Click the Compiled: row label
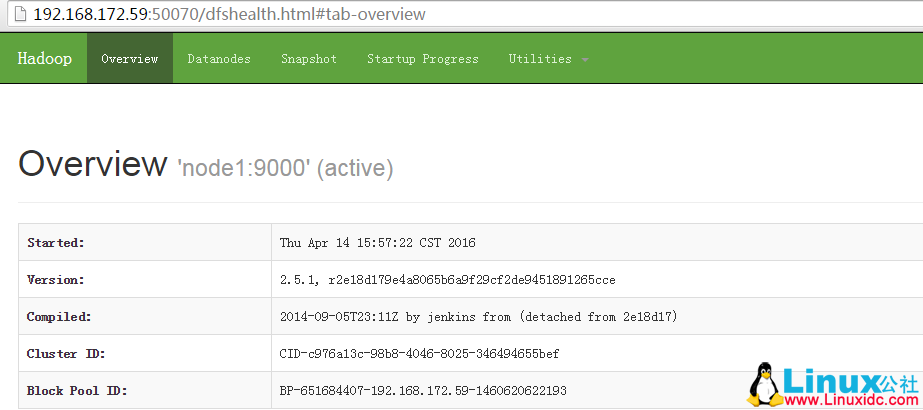 (x=59, y=317)
